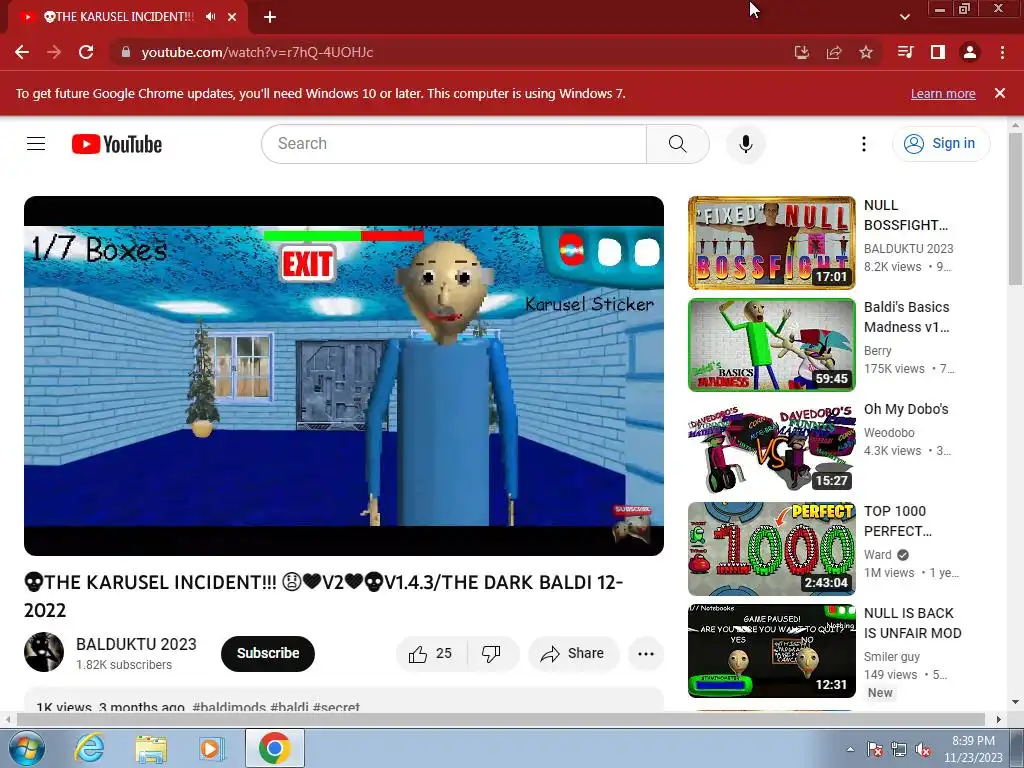1024x768 pixels.
Task: Open NULL BOSSFIGHT video title
Action: [905, 215]
